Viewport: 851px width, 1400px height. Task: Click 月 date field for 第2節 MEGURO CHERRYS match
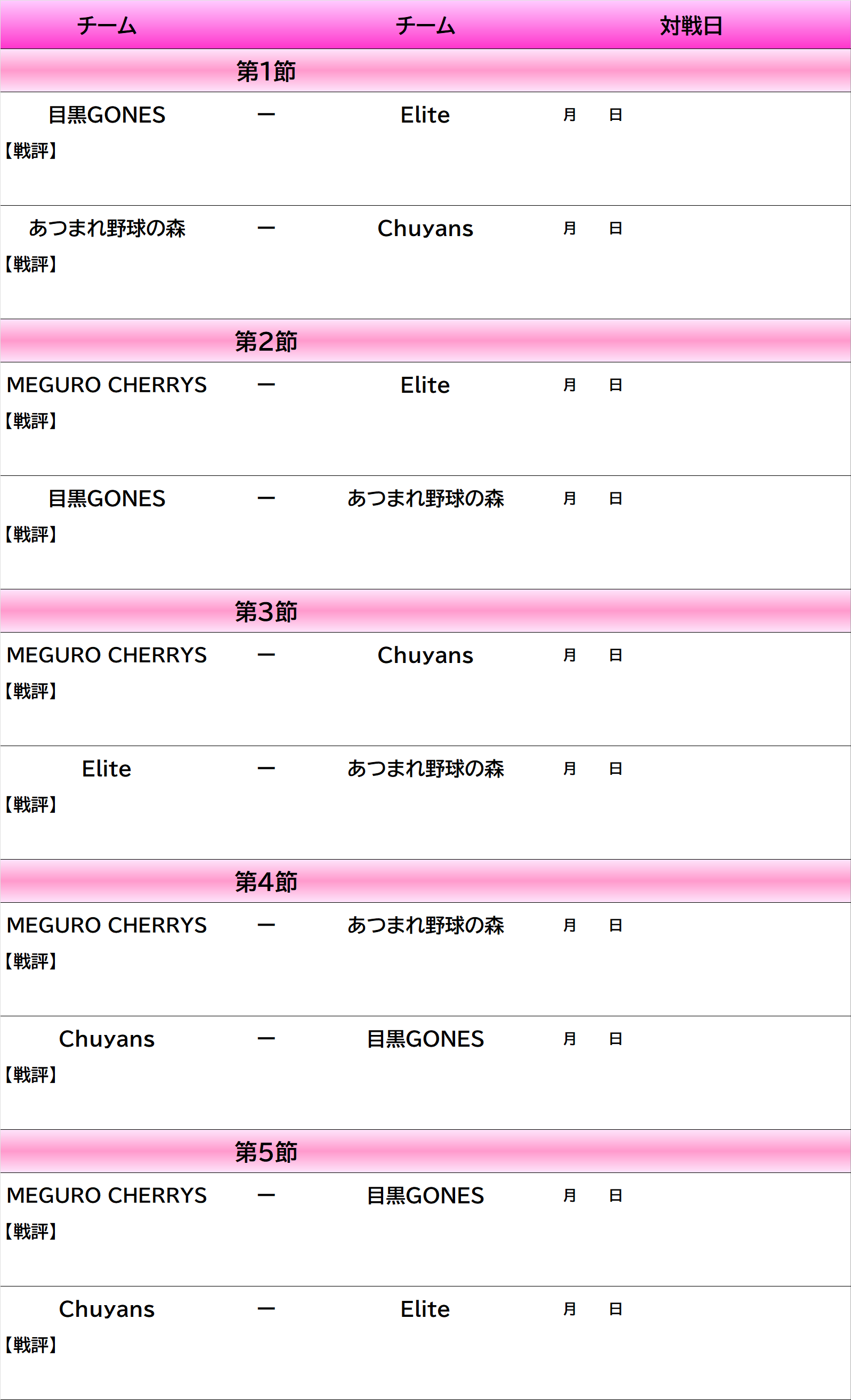point(569,385)
